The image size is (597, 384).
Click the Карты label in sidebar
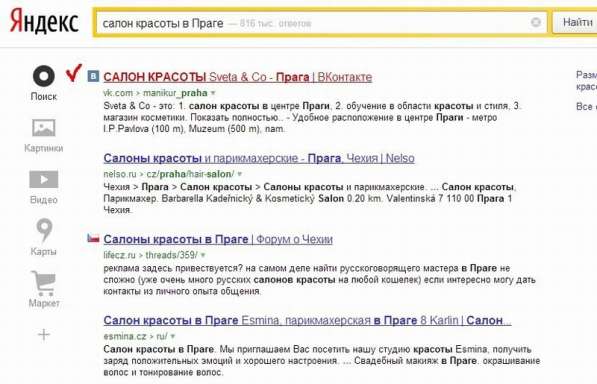(x=43, y=252)
